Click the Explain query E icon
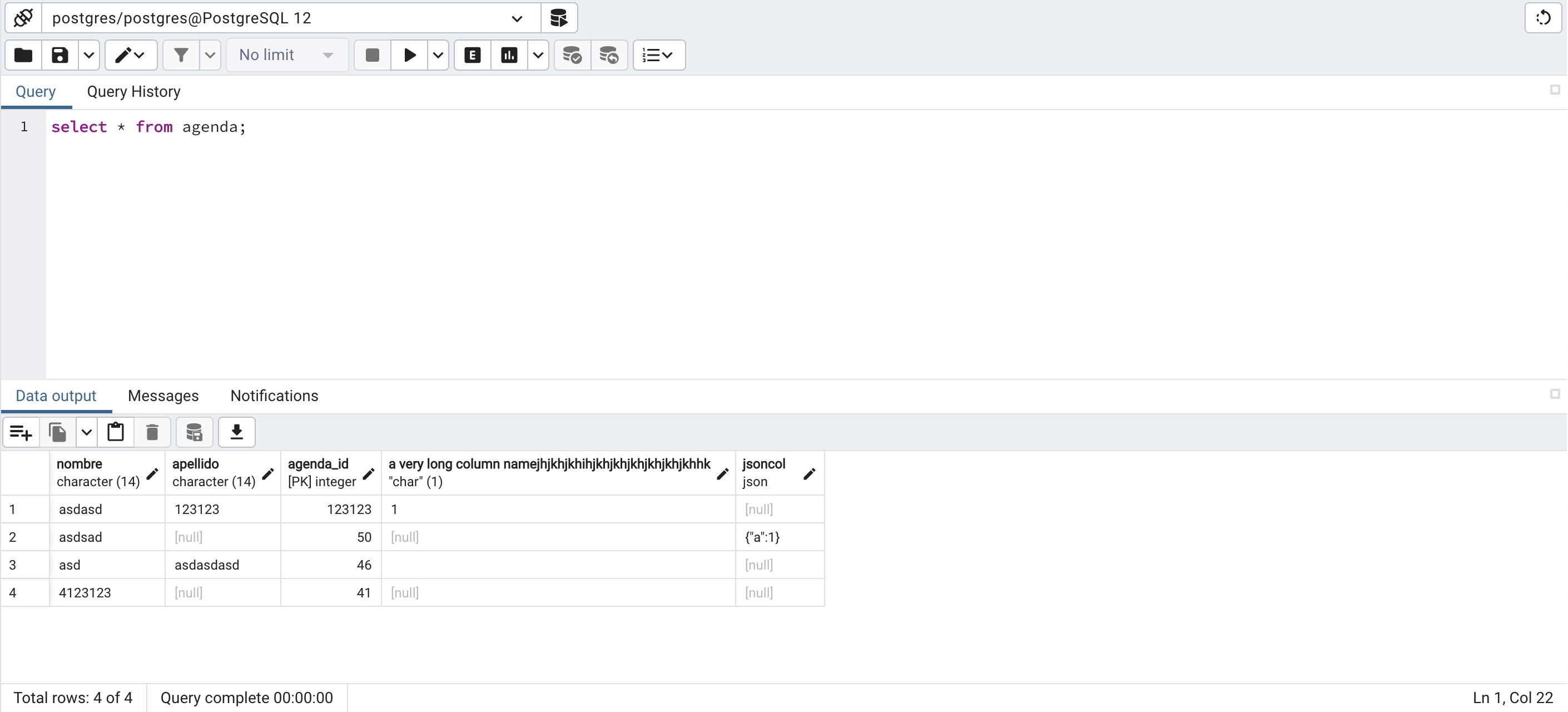This screenshot has width=1568, height=712. [473, 56]
